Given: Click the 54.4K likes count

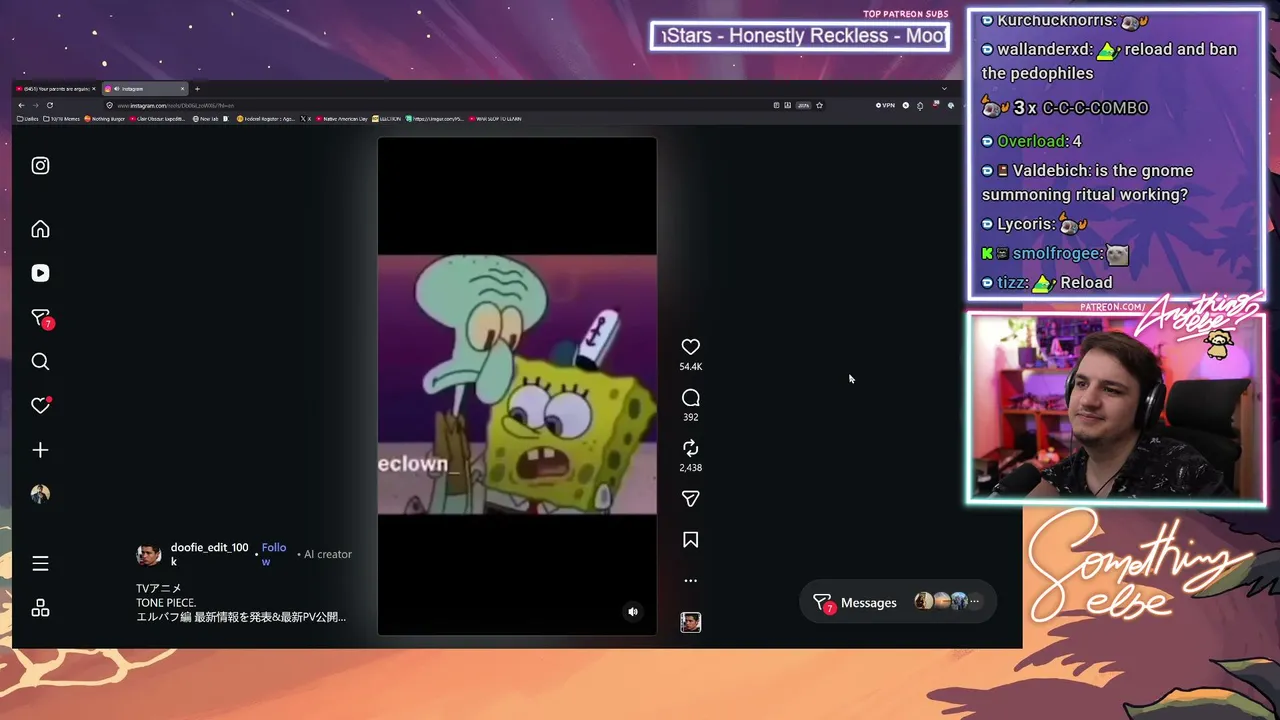Looking at the screenshot, I should click(x=690, y=367).
